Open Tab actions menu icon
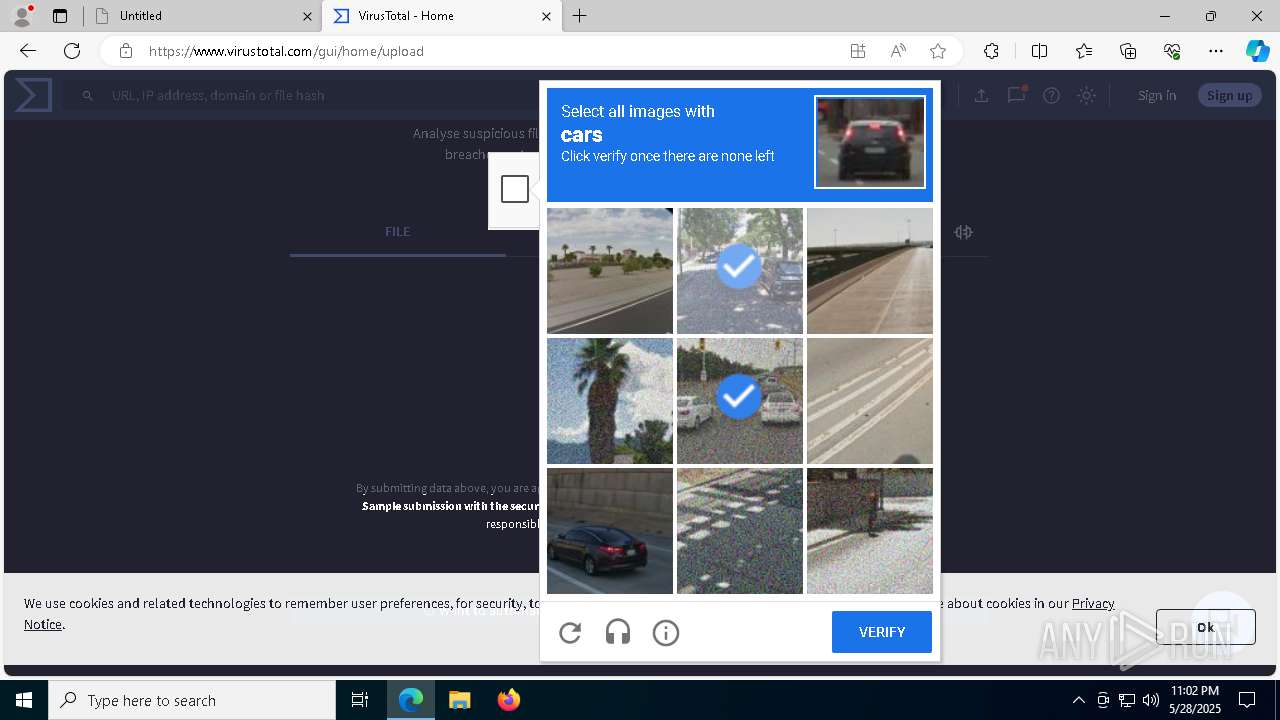 coord(60,16)
